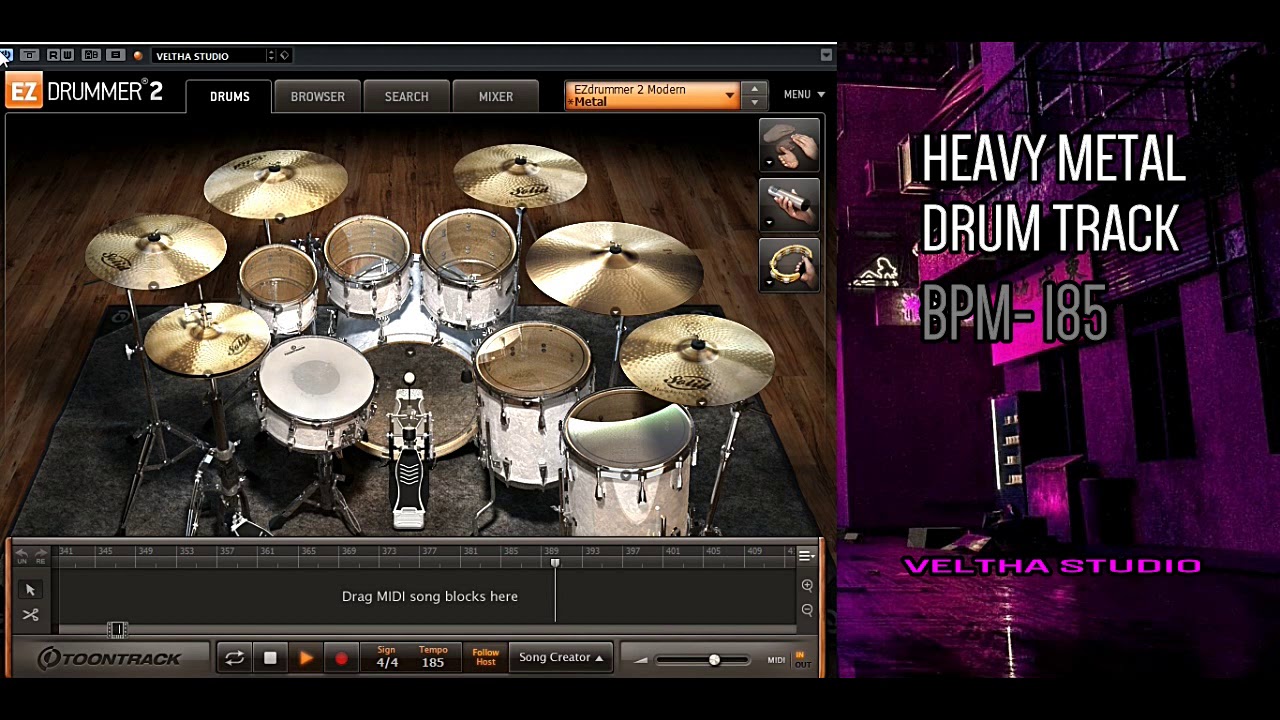Click the diamond preset icon after VELTHA STUDIO
The width and height of the screenshot is (1280, 720).
coord(285,56)
